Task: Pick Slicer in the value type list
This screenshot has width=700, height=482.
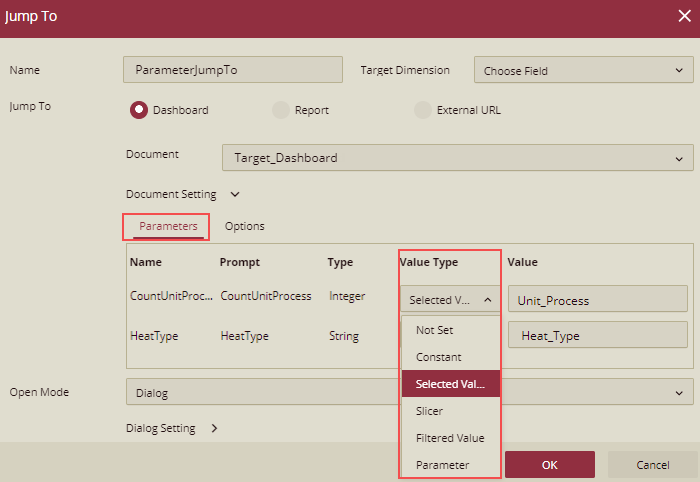Action: coord(430,411)
